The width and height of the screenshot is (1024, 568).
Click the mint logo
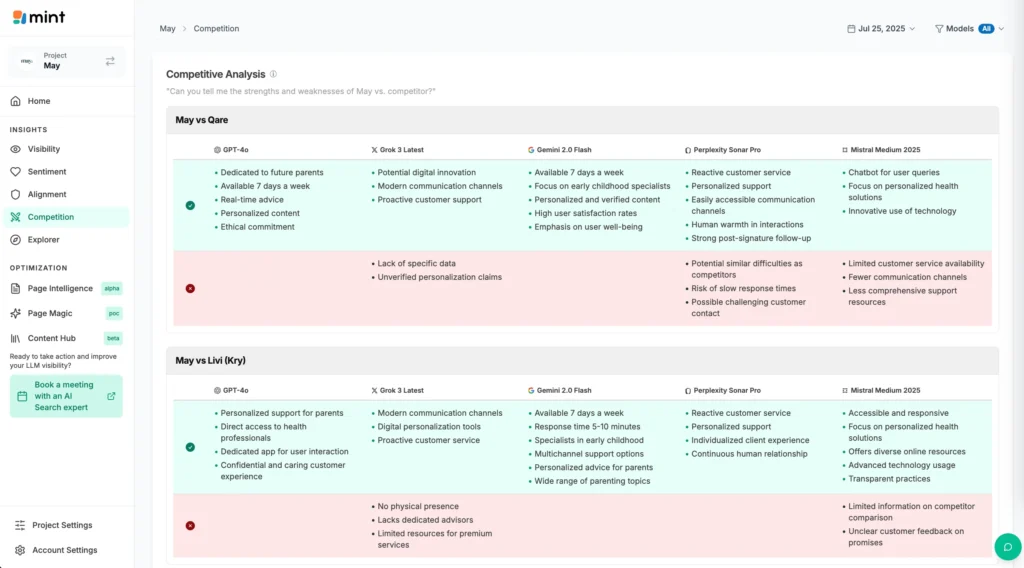[38, 17]
